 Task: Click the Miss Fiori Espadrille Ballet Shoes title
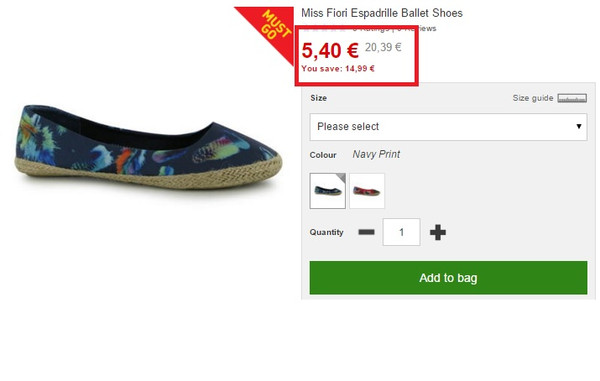pyautogui.click(x=382, y=13)
